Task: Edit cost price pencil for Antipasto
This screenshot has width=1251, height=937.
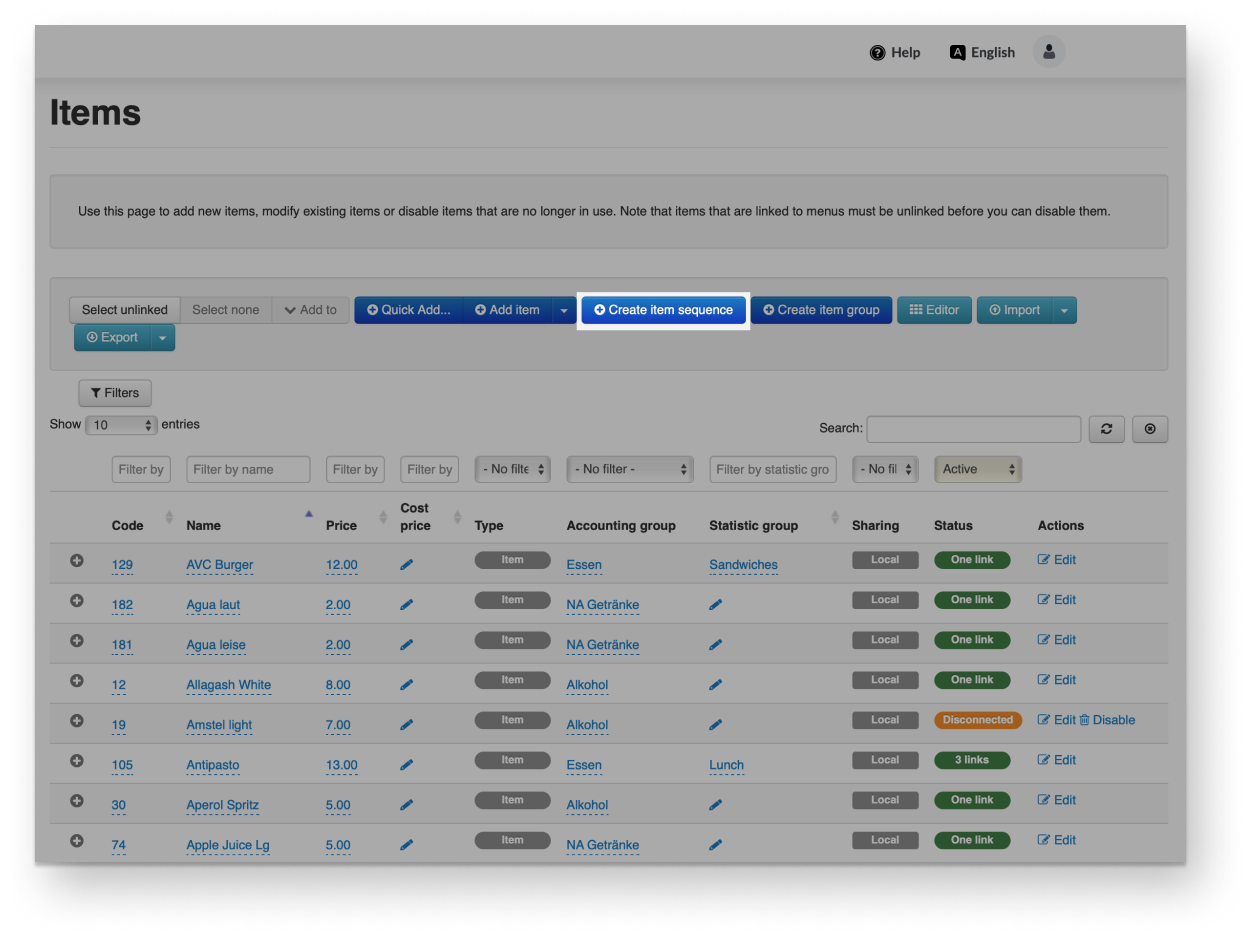Action: pos(406,765)
